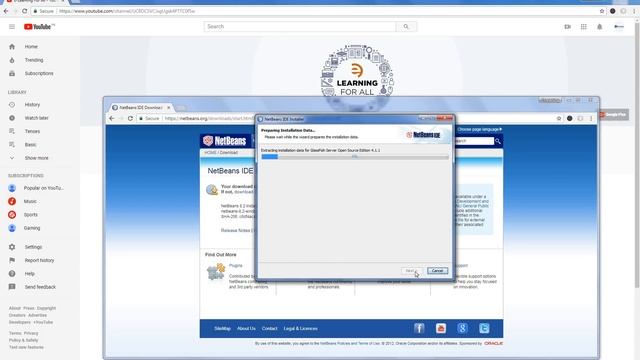This screenshot has height=360, width=640.
Task: Click the YouTube logo
Action: click(x=39, y=27)
